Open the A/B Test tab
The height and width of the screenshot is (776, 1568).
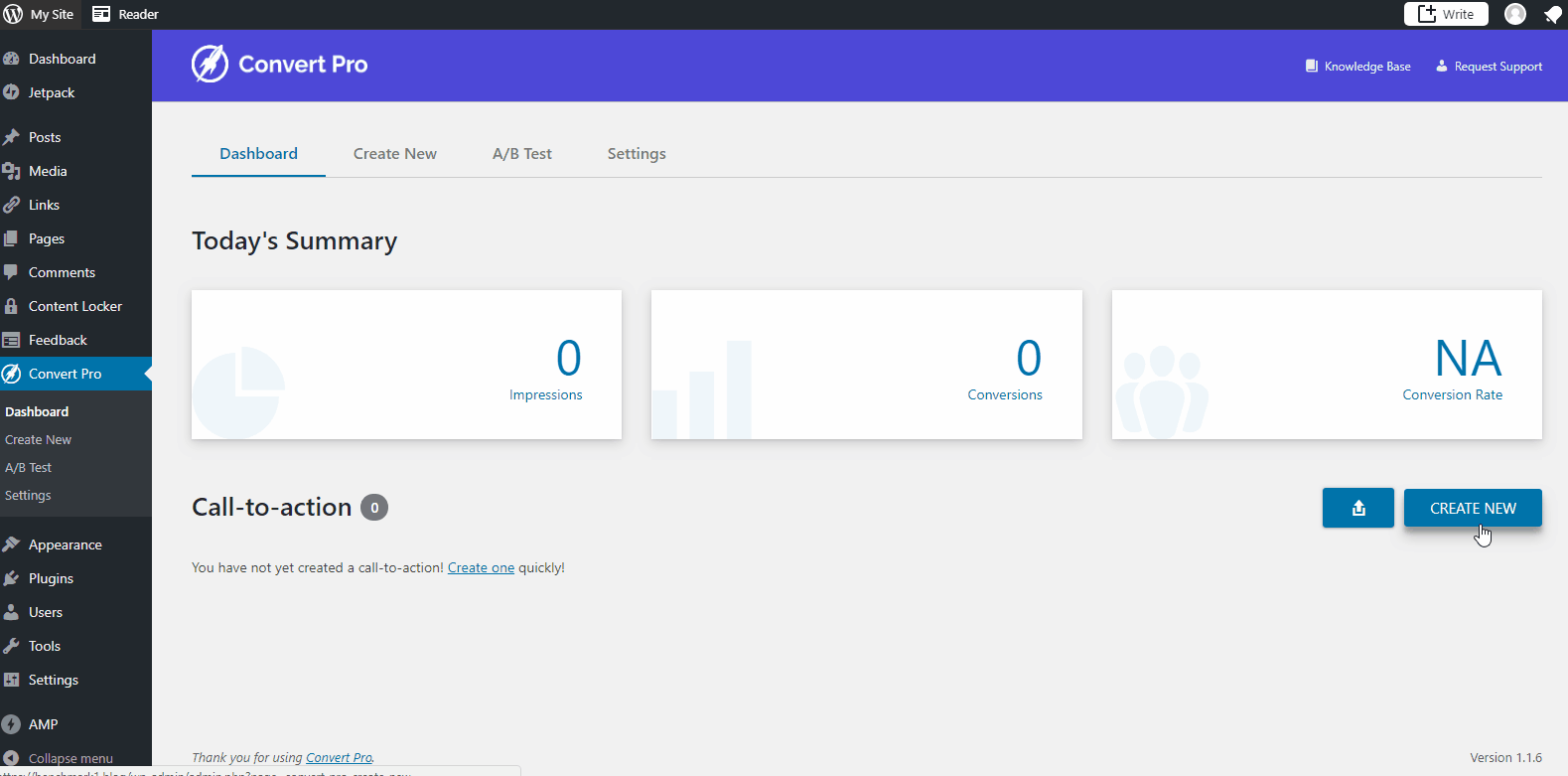[x=522, y=154]
